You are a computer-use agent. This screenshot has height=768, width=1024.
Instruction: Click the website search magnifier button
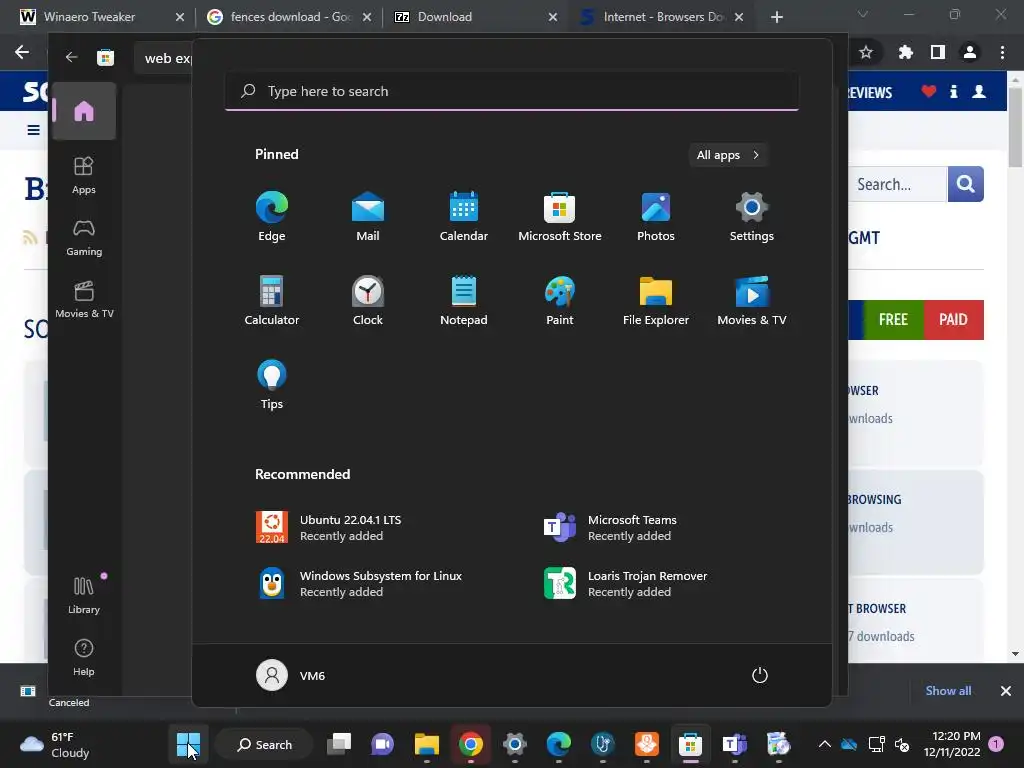(x=965, y=184)
